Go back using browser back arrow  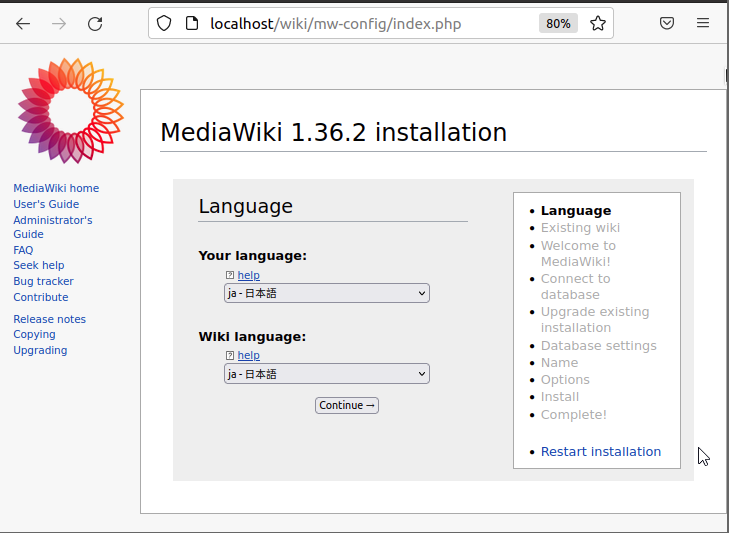click(23, 24)
